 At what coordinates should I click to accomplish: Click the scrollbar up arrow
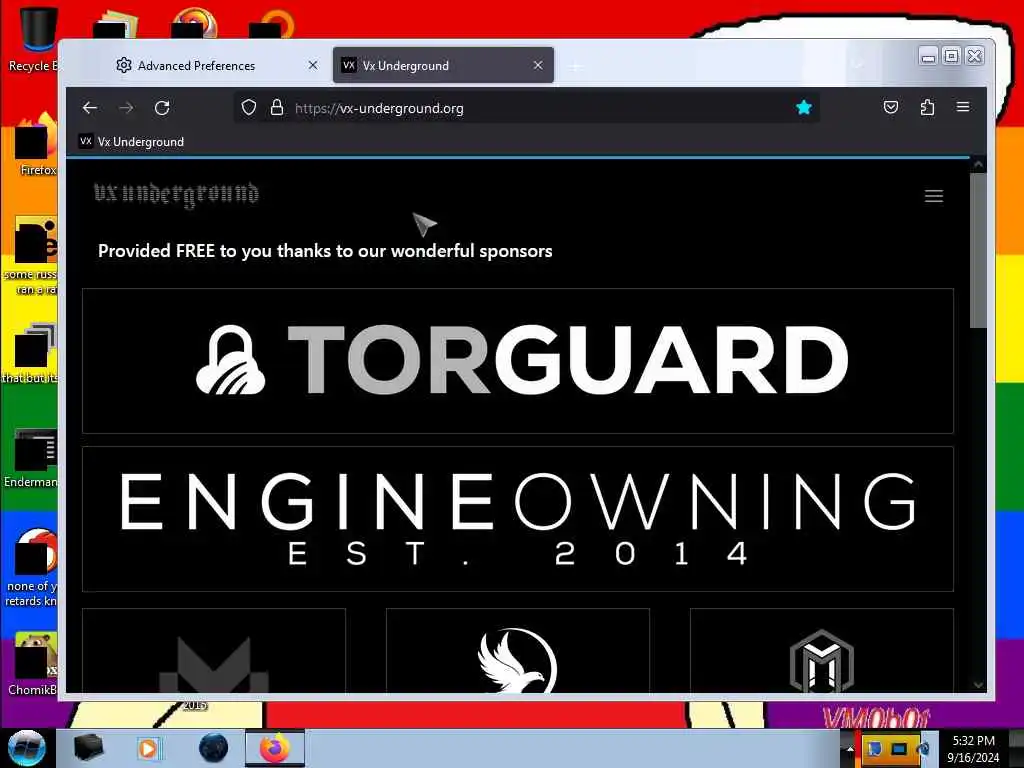978,165
